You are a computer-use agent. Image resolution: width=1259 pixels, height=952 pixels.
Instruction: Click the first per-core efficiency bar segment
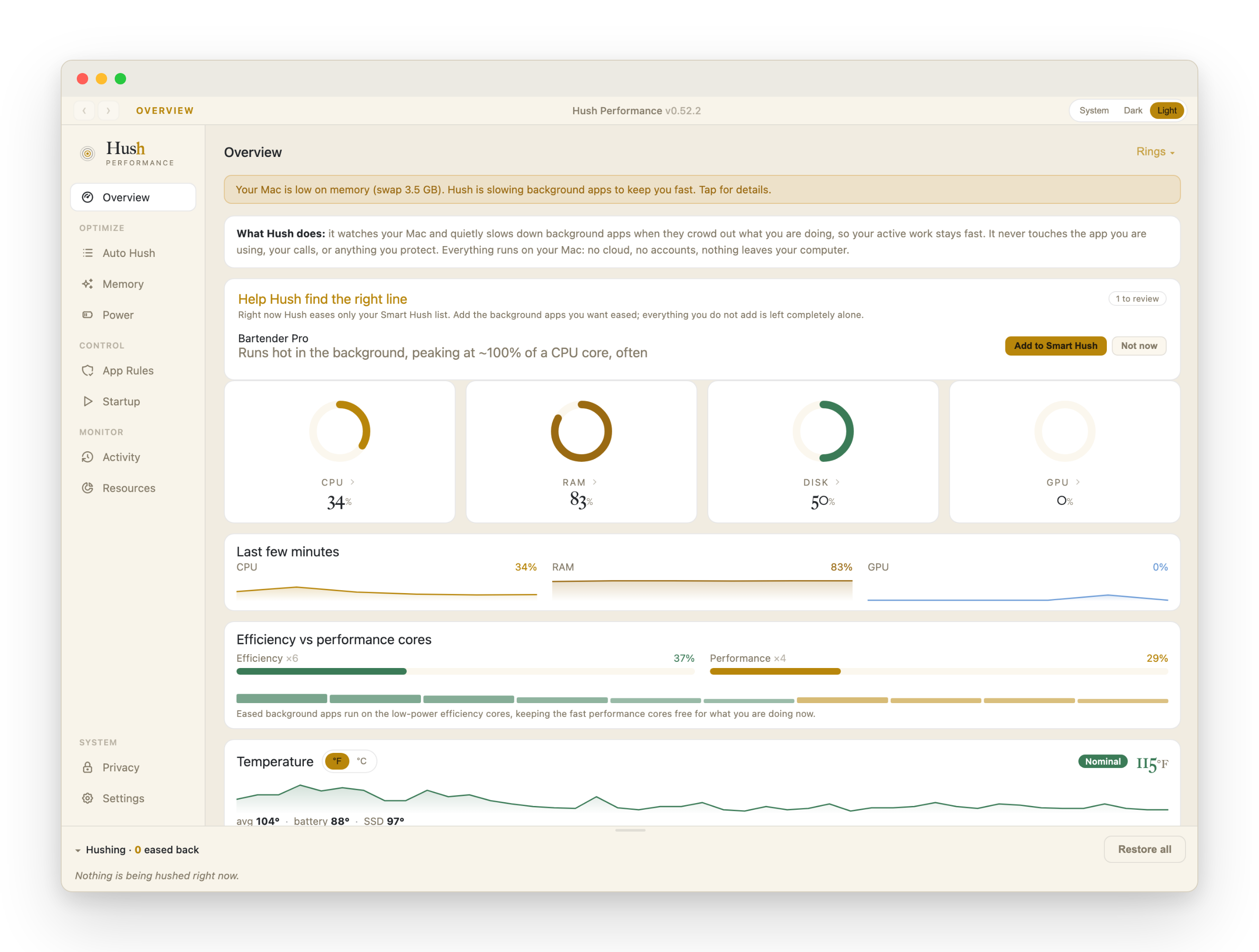282,699
